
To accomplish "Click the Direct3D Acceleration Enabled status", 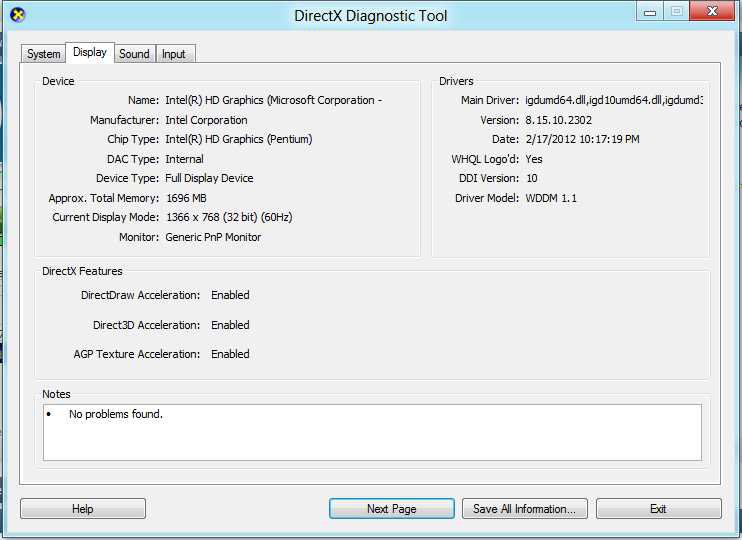I will tap(230, 325).
